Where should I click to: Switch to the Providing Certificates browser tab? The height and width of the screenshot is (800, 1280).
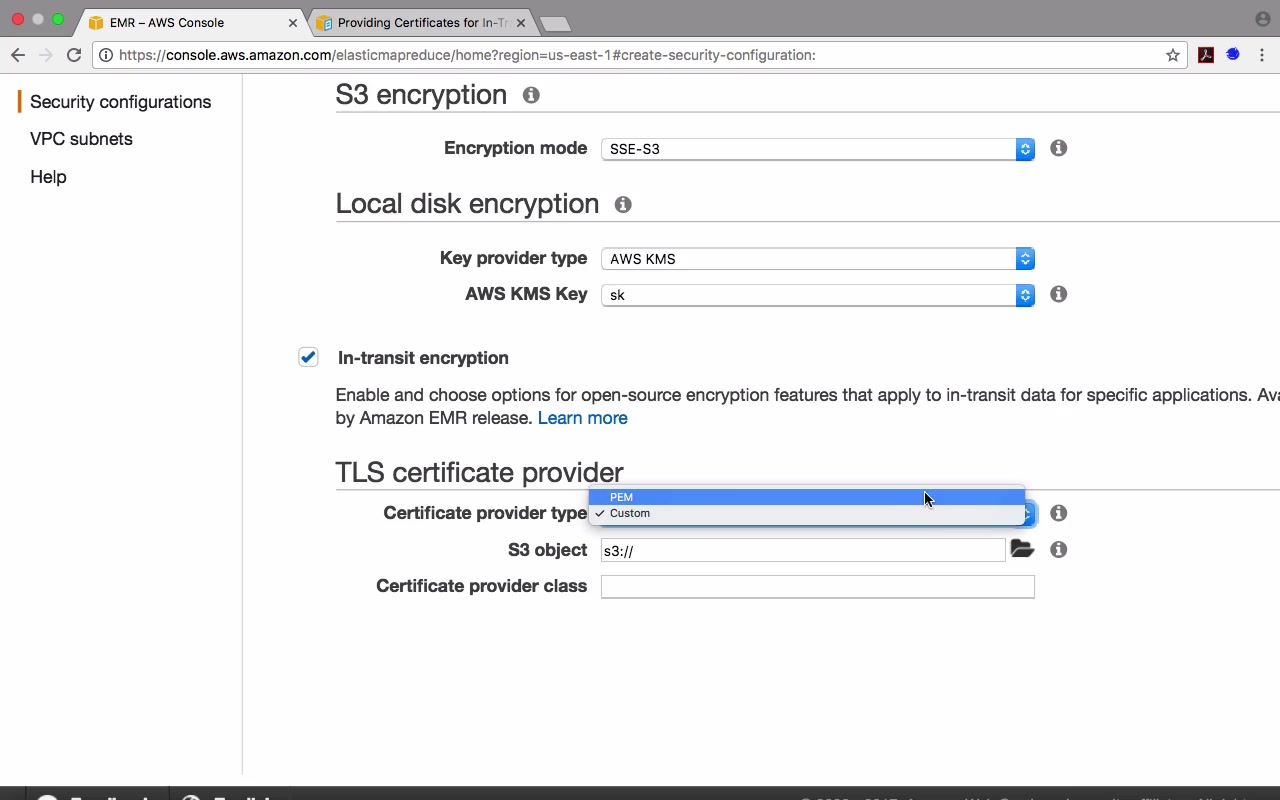pos(421,22)
